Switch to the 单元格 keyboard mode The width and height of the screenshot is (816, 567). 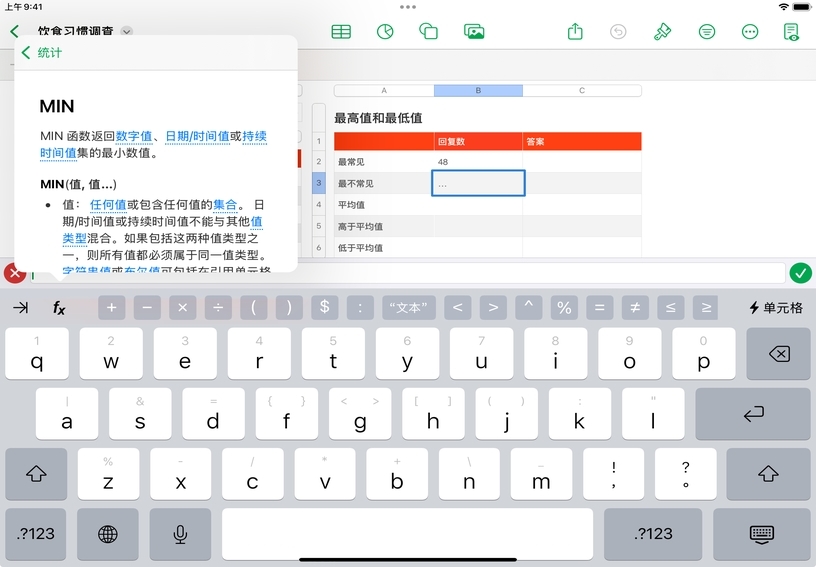[x=776, y=308]
